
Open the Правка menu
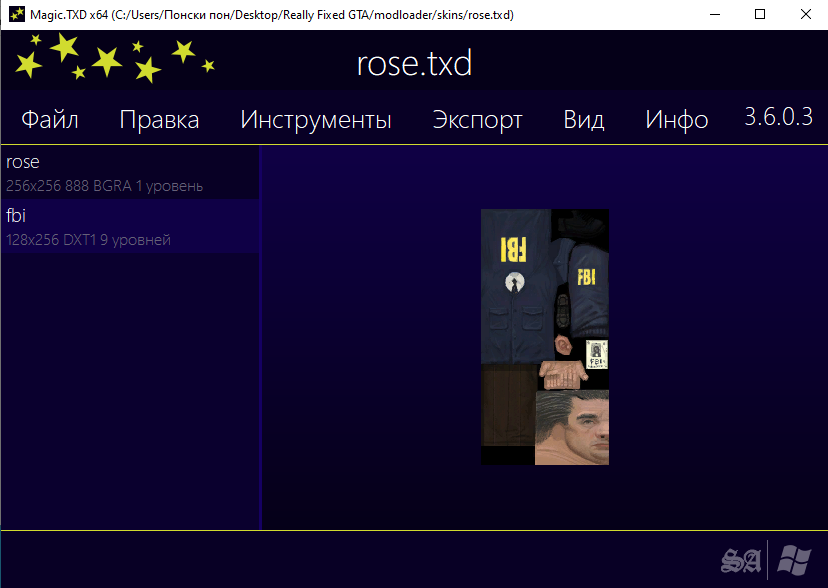[159, 120]
